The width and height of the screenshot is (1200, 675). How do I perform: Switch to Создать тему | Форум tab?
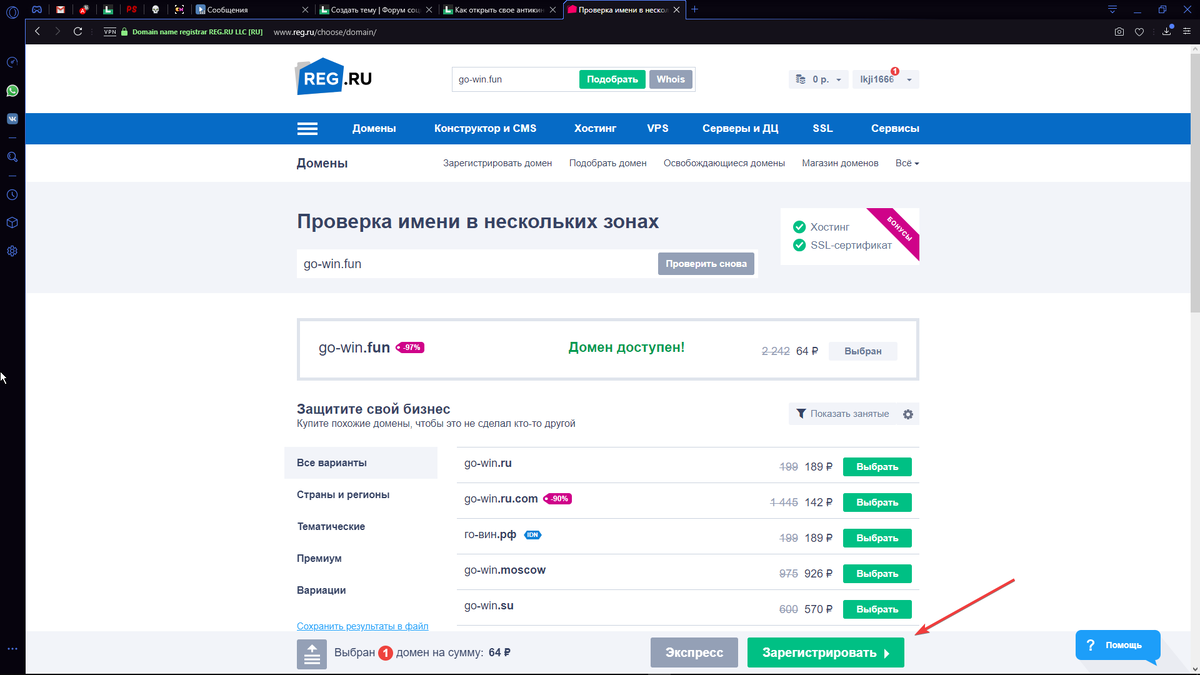[x=376, y=9]
